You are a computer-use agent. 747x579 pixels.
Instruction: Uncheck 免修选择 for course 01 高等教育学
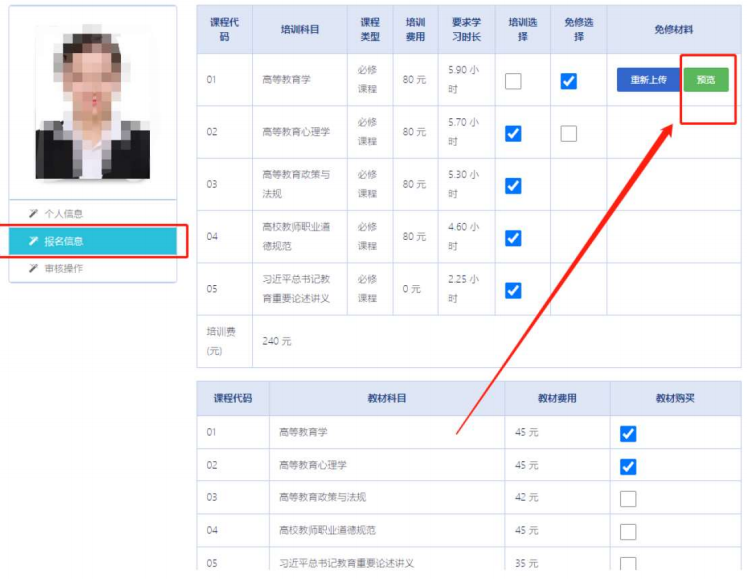coord(569,81)
